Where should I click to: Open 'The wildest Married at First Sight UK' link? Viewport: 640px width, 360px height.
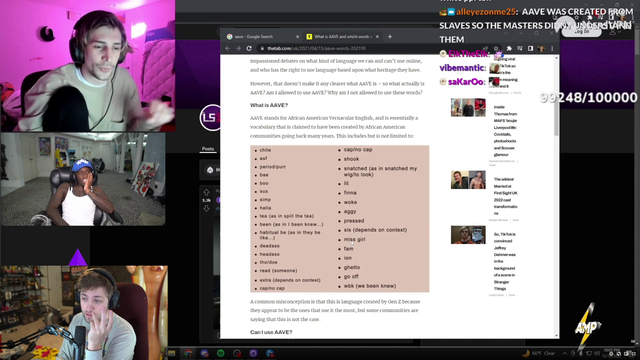(x=505, y=196)
